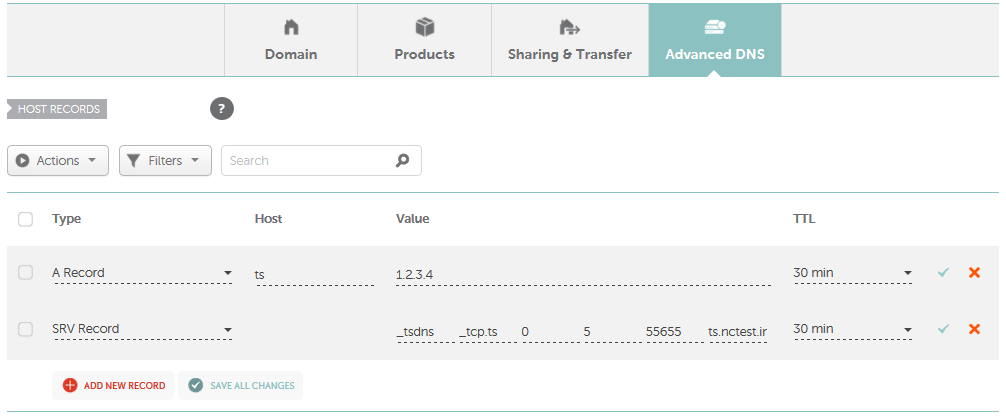This screenshot has width=1006, height=416.
Task: Expand the Actions dropdown
Action: pyautogui.click(x=58, y=160)
